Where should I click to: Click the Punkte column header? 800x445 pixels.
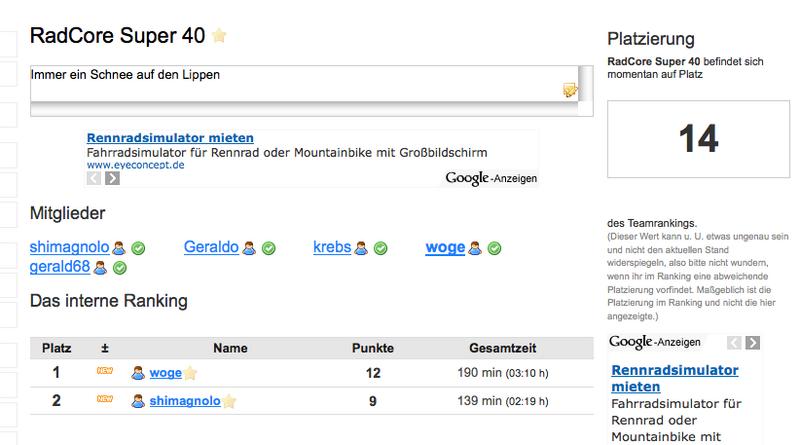coord(372,348)
